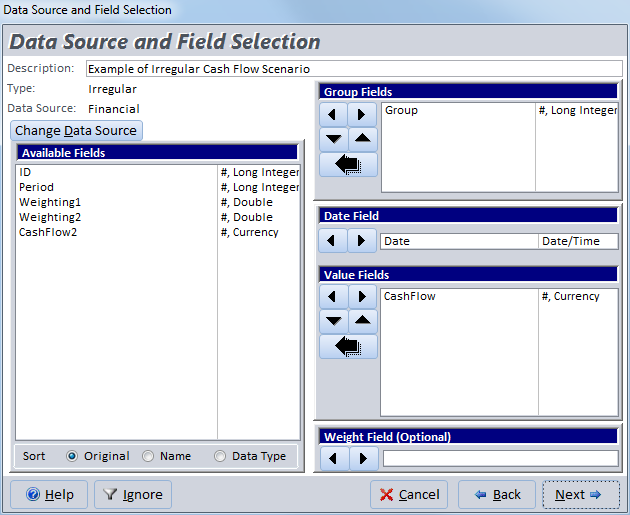Click right arrow in Weight Field section
Viewport: 630px width, 515px height.
pyautogui.click(x=362, y=459)
